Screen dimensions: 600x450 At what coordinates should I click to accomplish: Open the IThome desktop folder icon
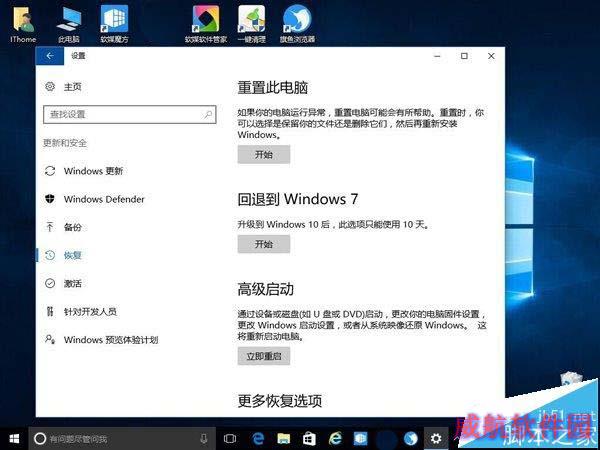point(23,24)
